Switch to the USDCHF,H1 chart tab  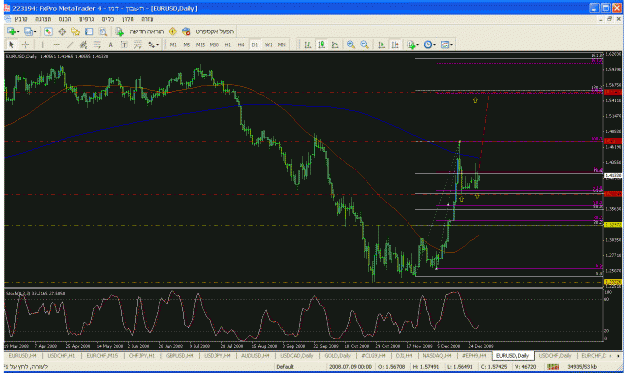coord(61,355)
